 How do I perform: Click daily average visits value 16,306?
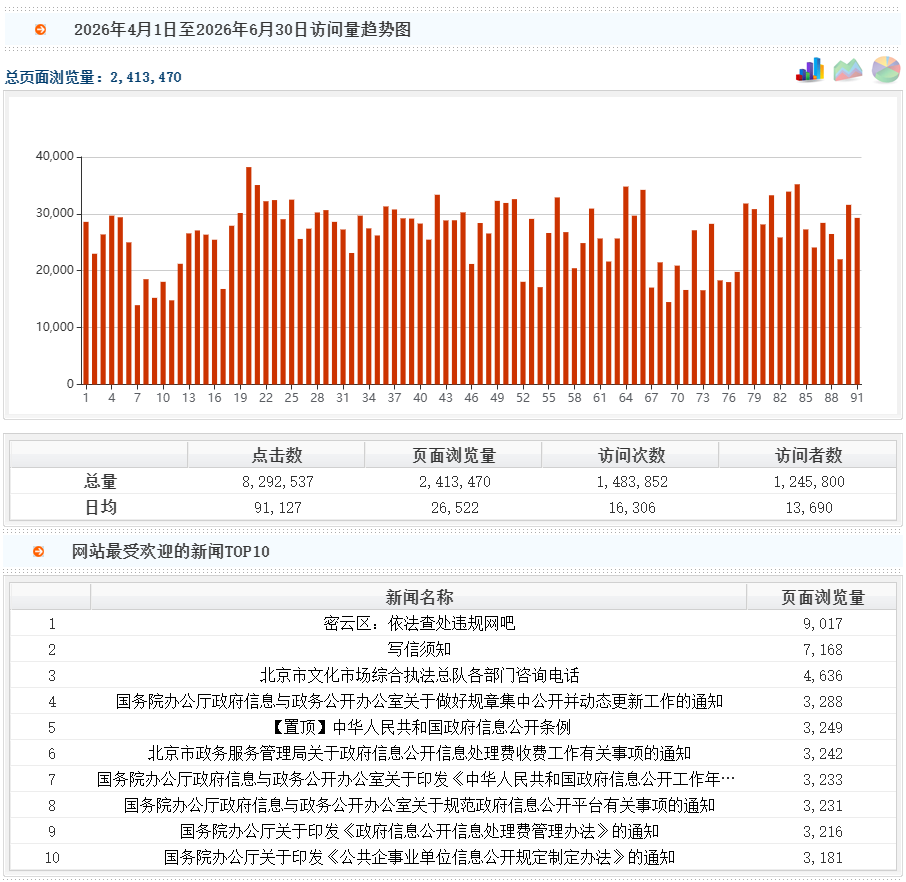[632, 507]
